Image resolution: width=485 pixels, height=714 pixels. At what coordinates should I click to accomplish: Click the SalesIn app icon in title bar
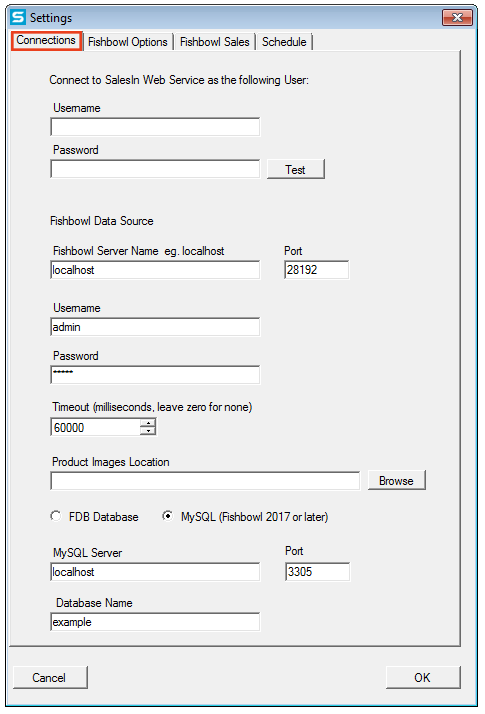18,17
